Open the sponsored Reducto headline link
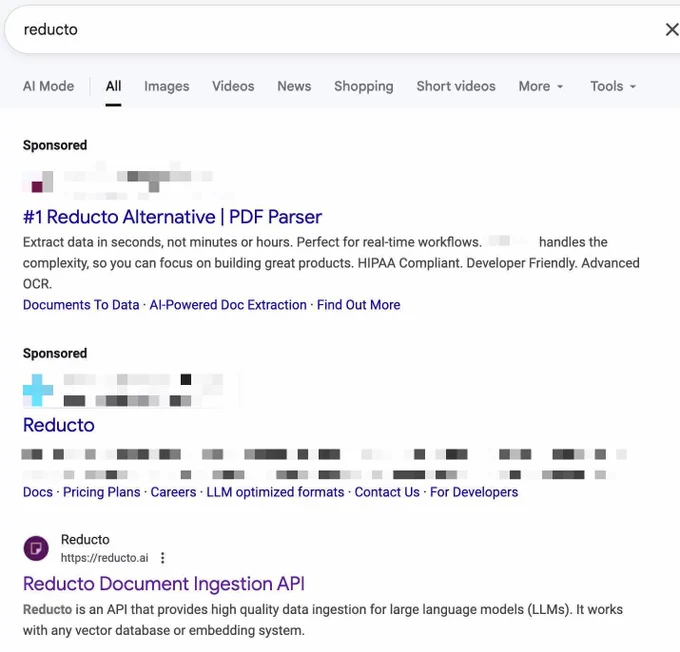This screenshot has width=680, height=652. point(59,425)
